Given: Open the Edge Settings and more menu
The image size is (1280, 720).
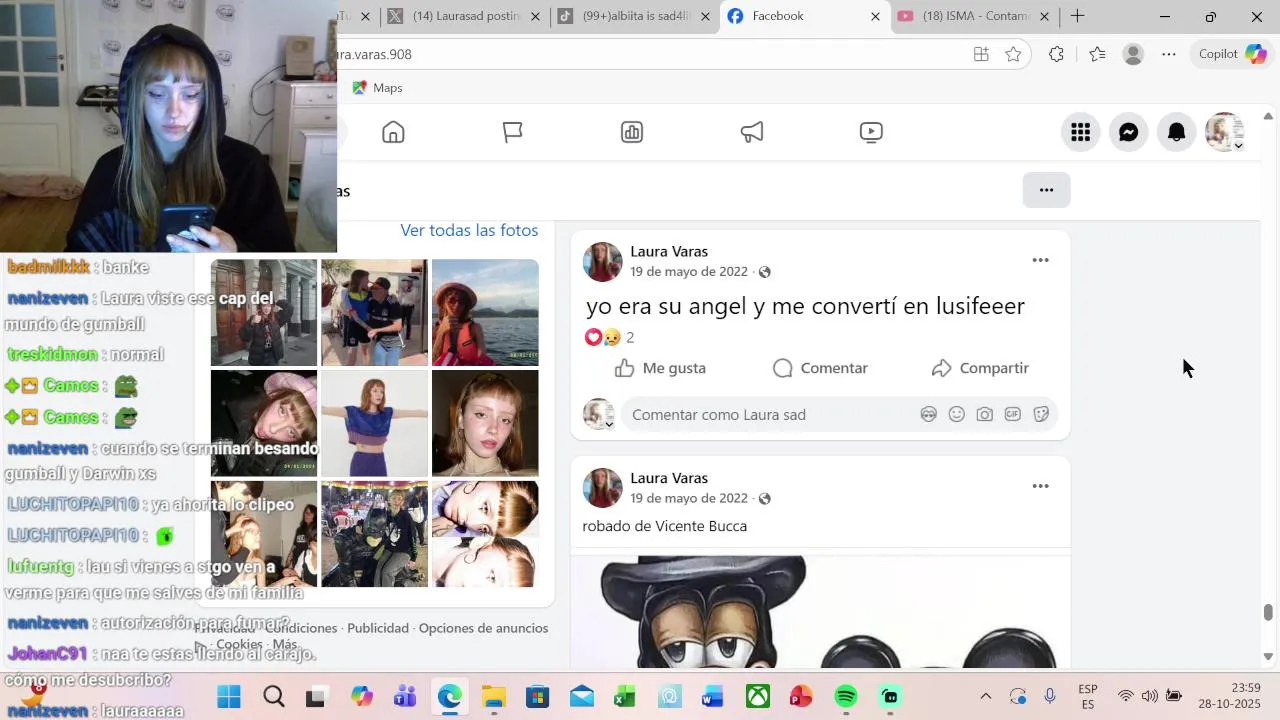Looking at the screenshot, I should click(x=1168, y=54).
